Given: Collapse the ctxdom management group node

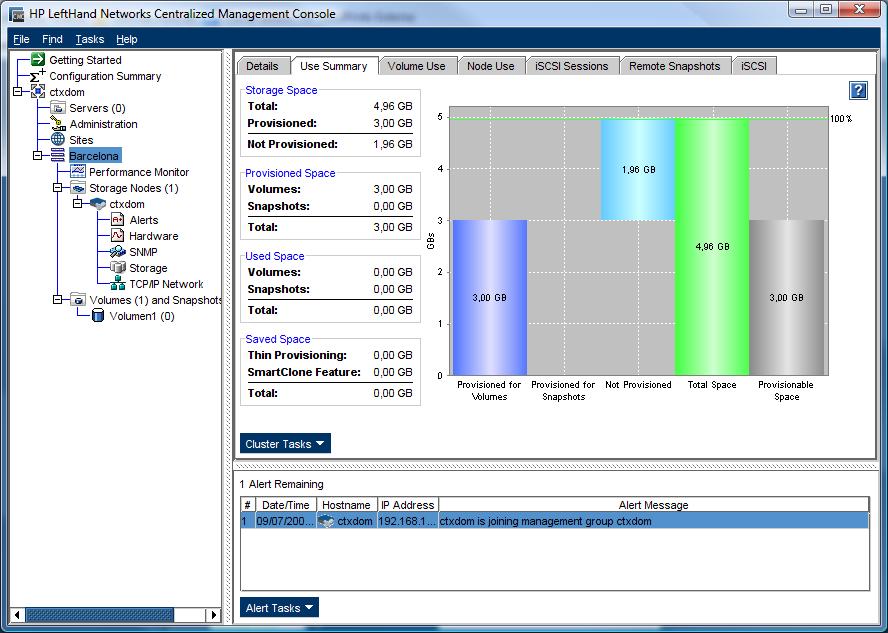Looking at the screenshot, I should click(x=18, y=91).
